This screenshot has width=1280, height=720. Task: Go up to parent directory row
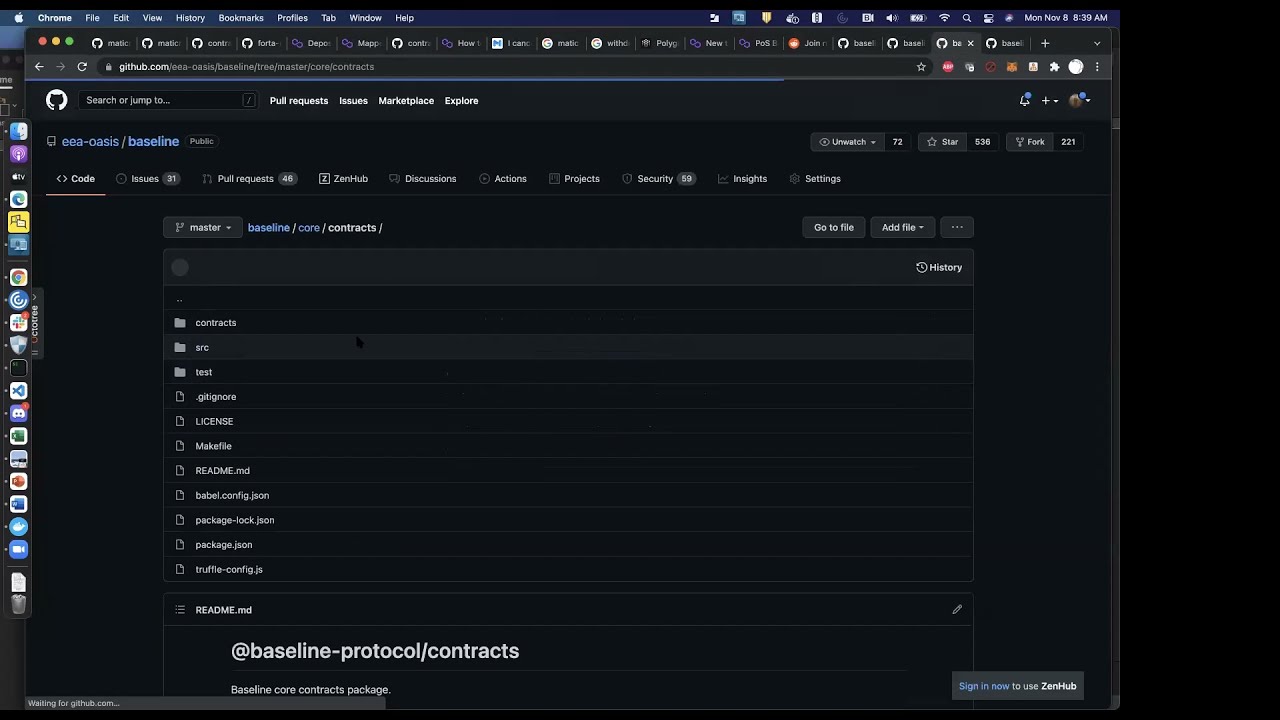coord(568,298)
